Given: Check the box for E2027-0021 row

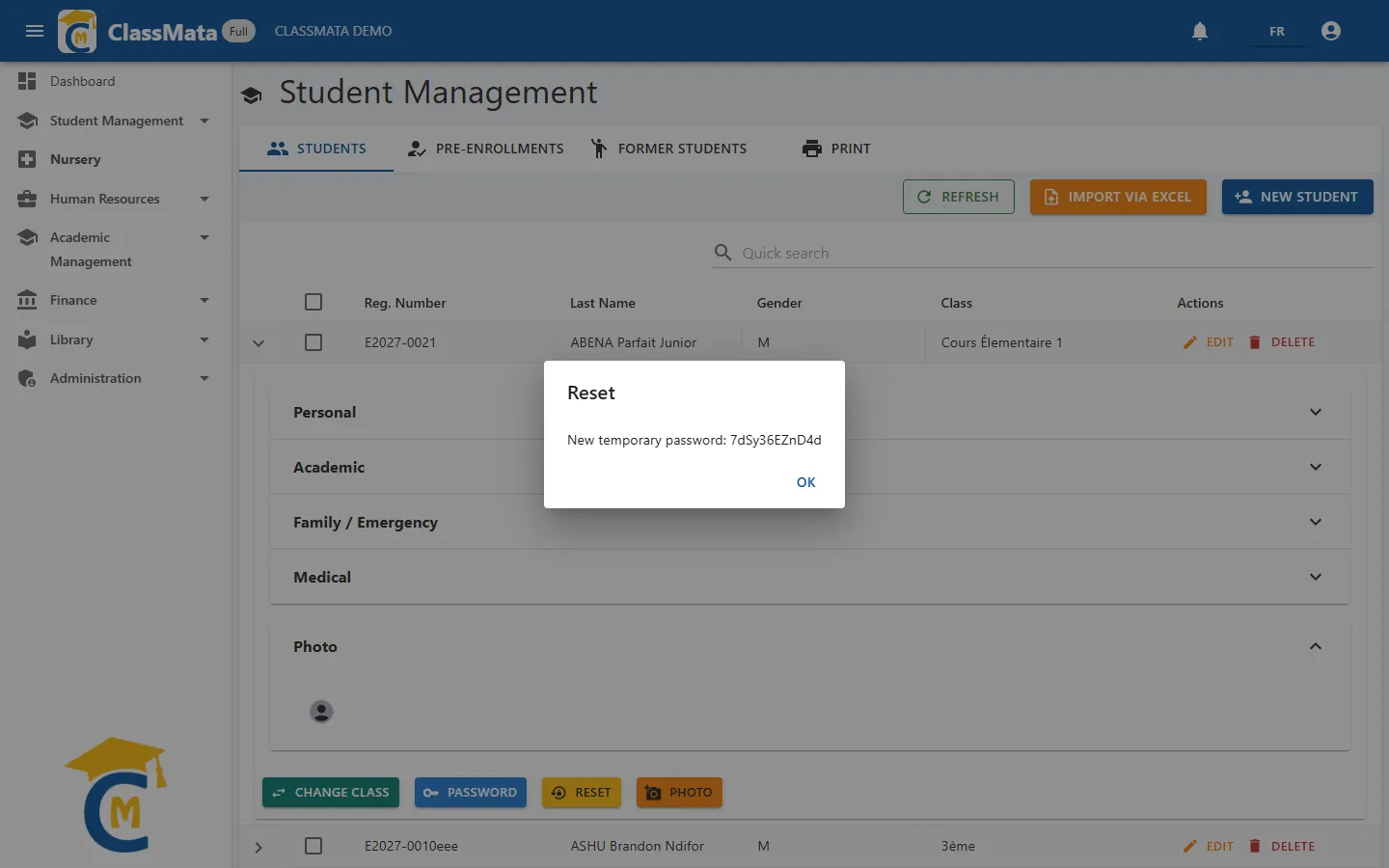Looking at the screenshot, I should (x=313, y=342).
